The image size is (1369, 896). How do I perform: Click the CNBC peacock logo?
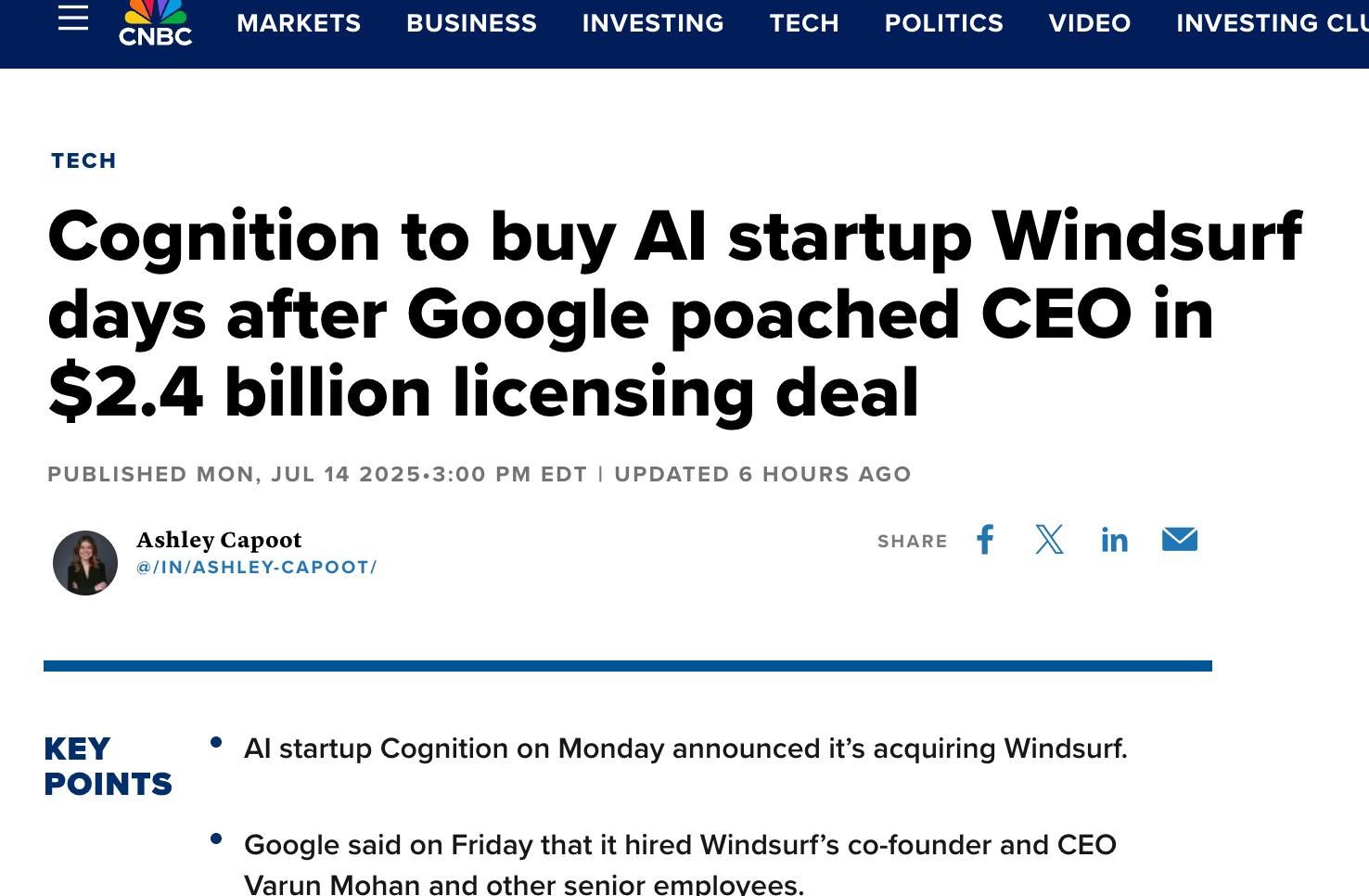click(x=155, y=22)
